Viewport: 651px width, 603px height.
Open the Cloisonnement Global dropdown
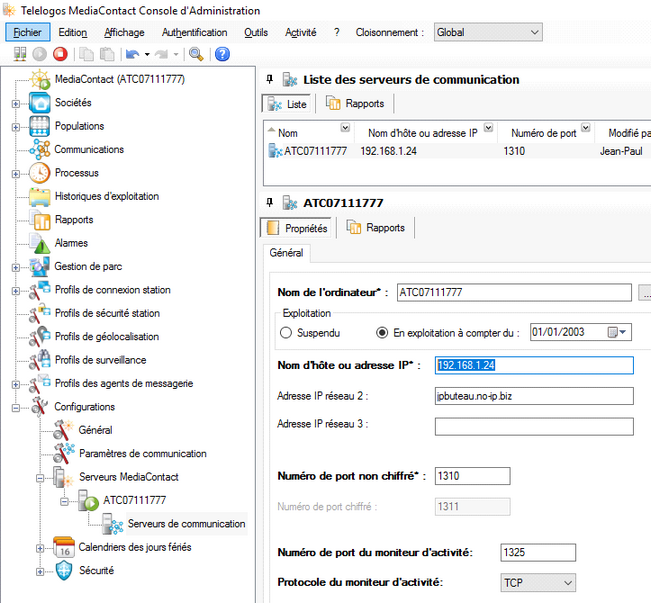[488, 32]
